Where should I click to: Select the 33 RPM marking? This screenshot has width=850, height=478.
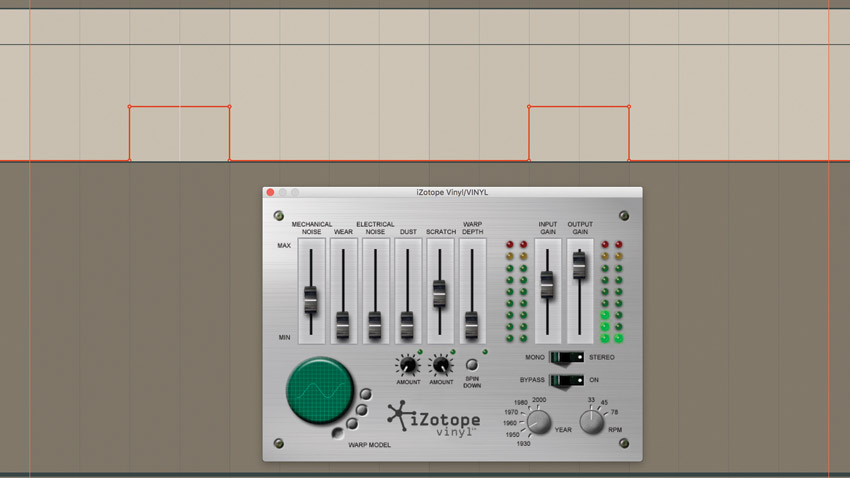tap(591, 400)
